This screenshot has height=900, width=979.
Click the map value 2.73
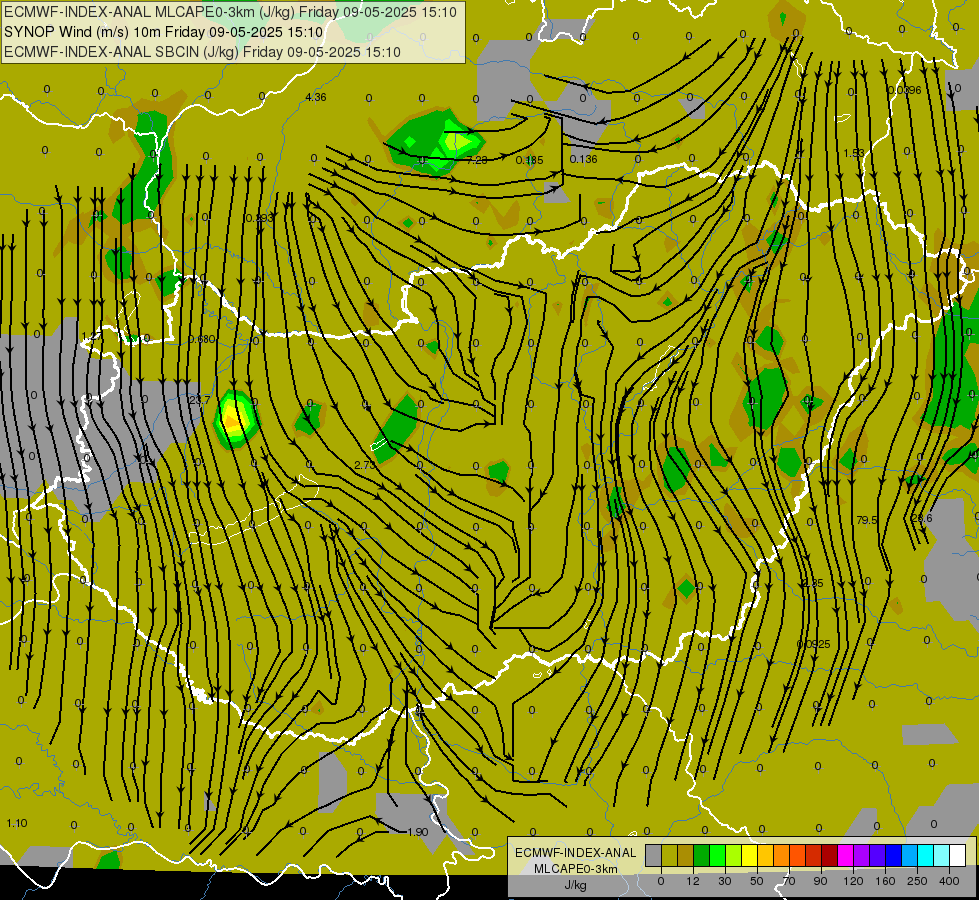(365, 465)
